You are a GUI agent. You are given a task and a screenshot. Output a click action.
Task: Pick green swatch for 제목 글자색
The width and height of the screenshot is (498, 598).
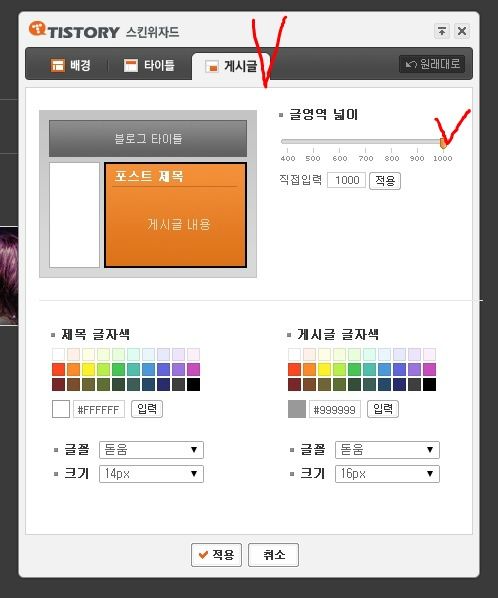(118, 370)
